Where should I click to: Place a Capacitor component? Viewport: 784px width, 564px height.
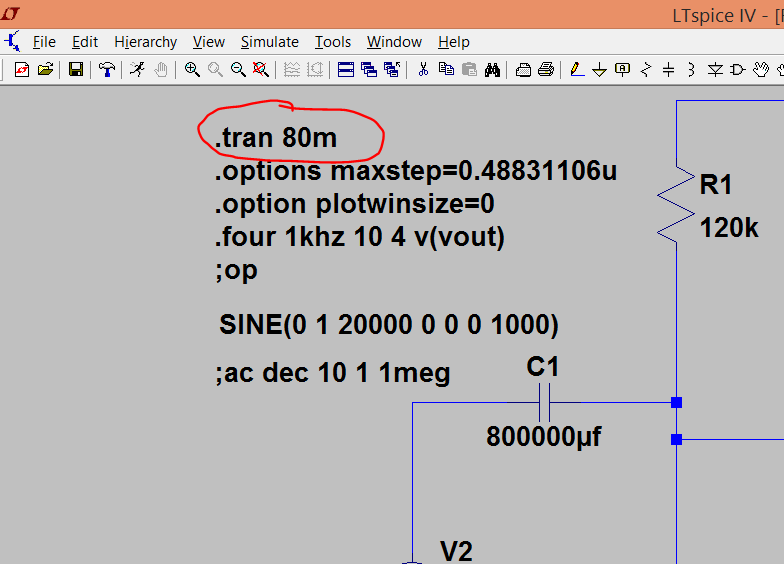668,70
